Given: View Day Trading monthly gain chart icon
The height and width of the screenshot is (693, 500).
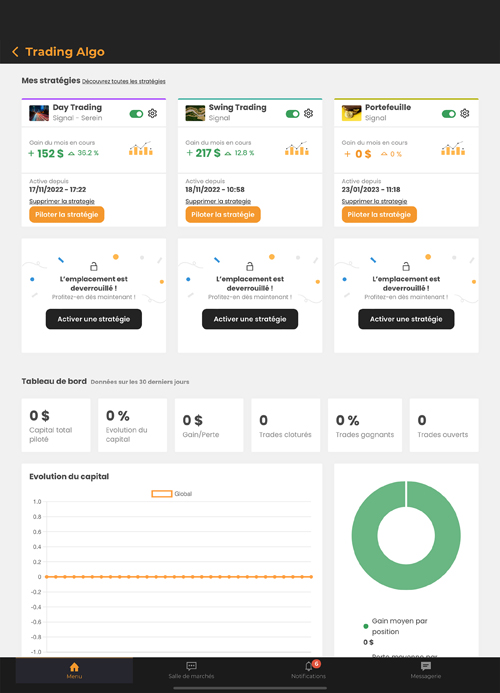Looking at the screenshot, I should [141, 148].
